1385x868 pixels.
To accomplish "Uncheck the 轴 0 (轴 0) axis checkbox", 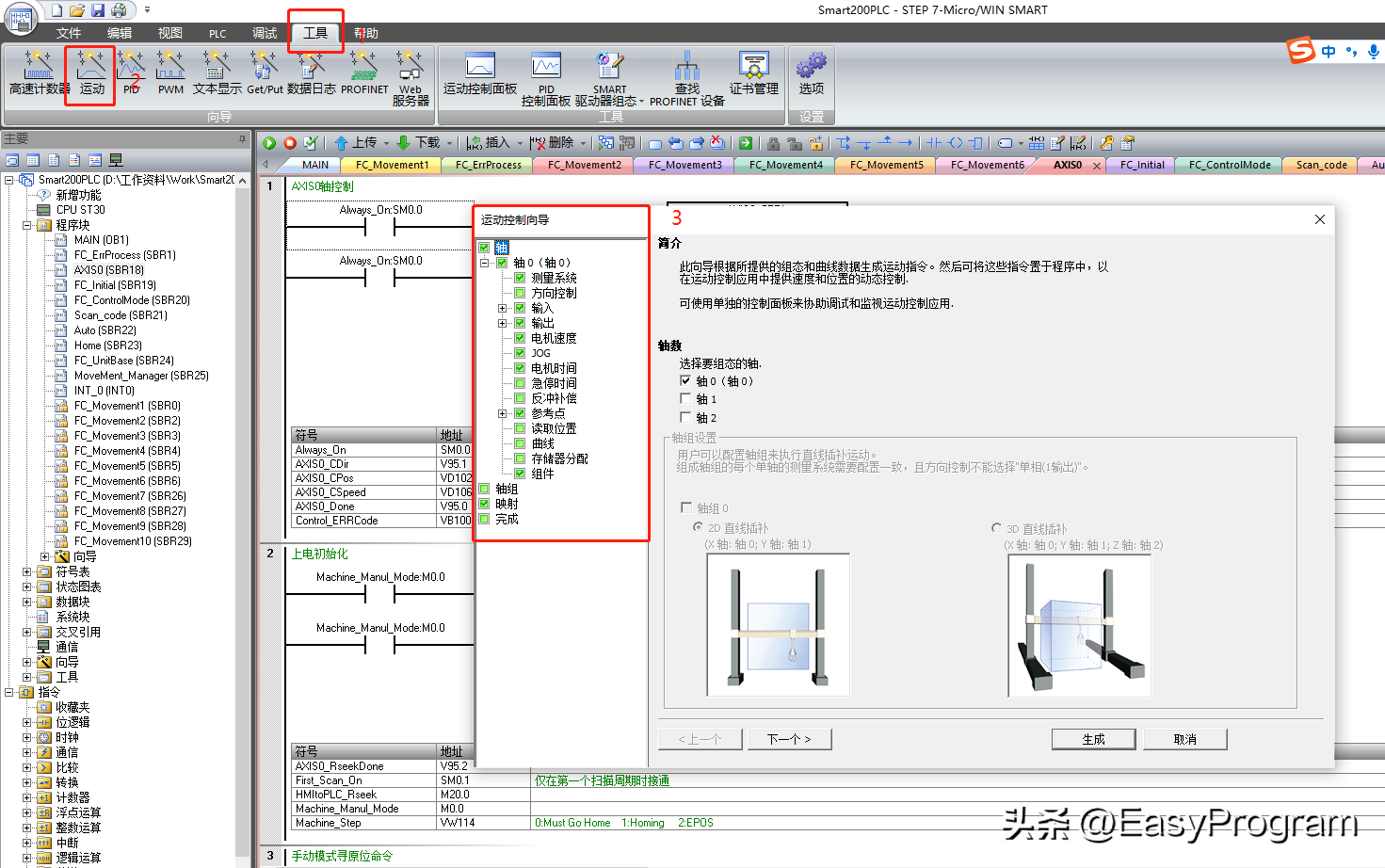I will tap(685, 380).
